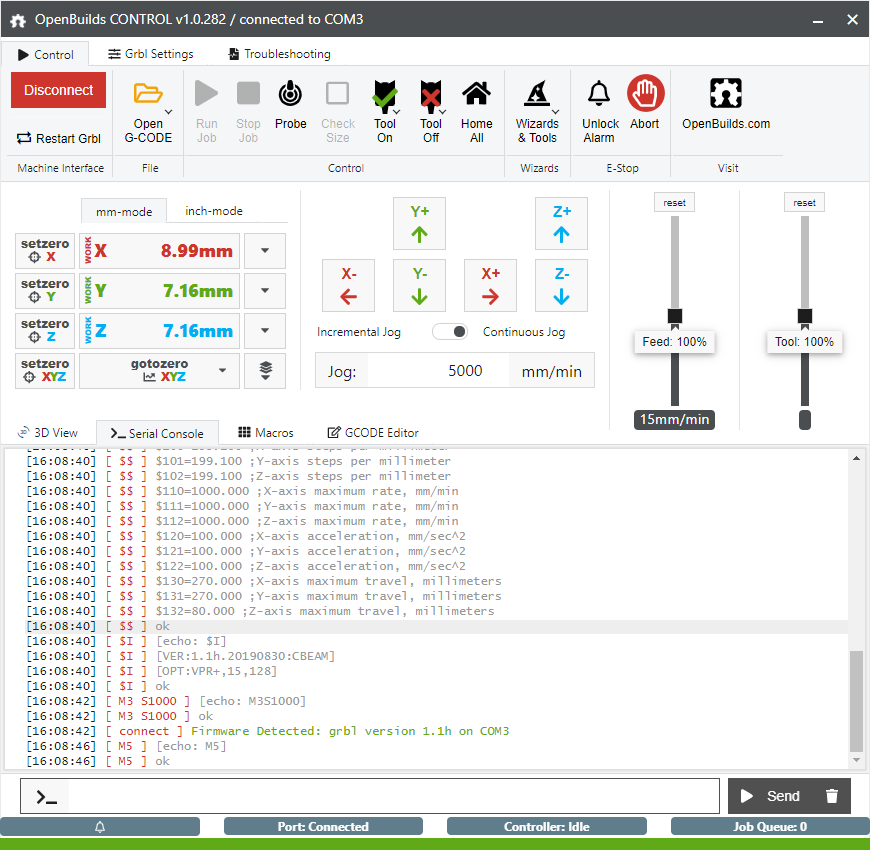Open the Grbl Settings tab
This screenshot has height=850, width=870.
pos(150,54)
